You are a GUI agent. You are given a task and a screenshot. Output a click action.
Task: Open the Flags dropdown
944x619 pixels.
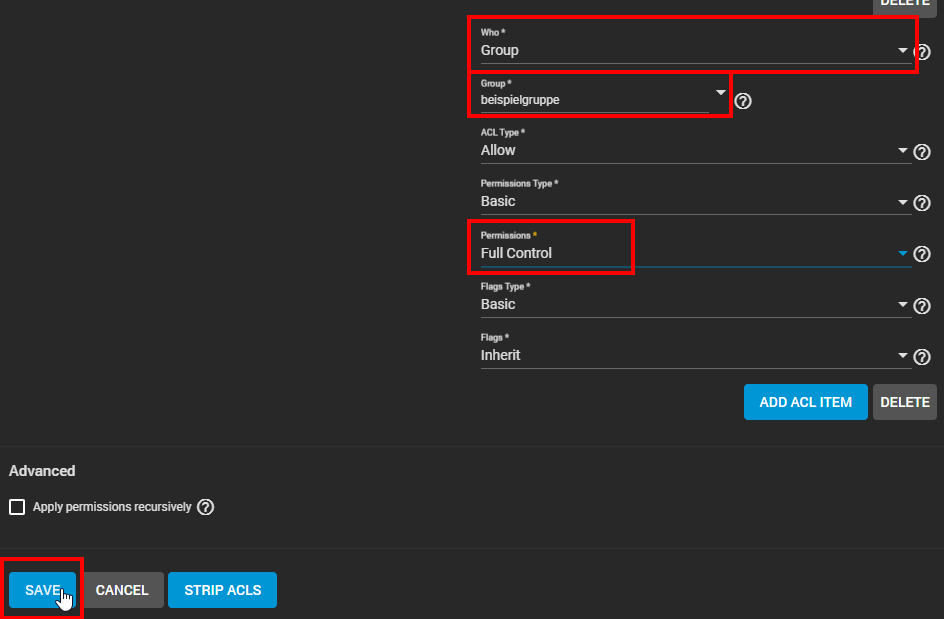click(902, 356)
